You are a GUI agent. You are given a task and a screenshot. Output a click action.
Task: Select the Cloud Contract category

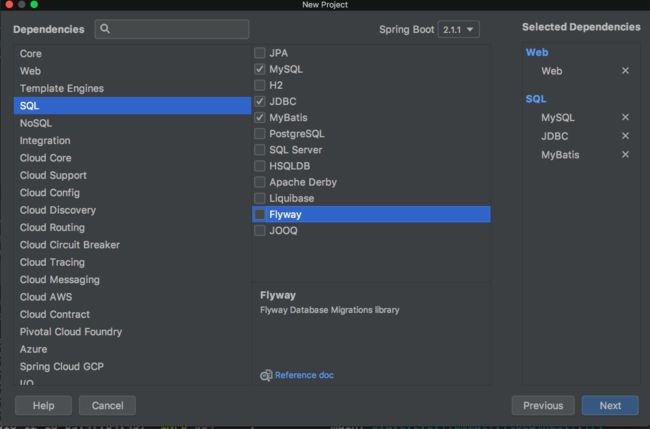pos(132,315)
